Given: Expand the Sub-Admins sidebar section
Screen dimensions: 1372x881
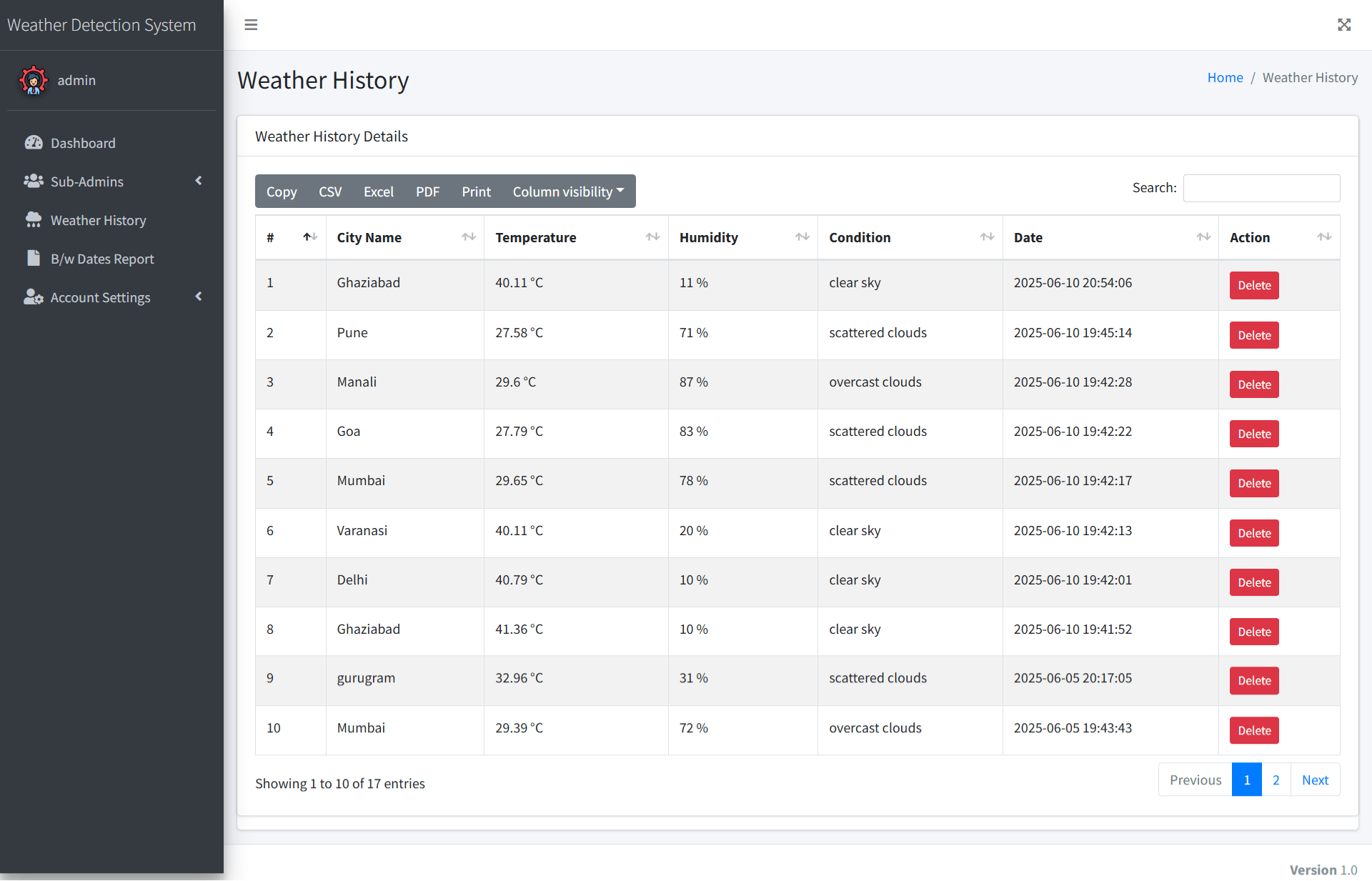Looking at the screenshot, I should pos(198,181).
